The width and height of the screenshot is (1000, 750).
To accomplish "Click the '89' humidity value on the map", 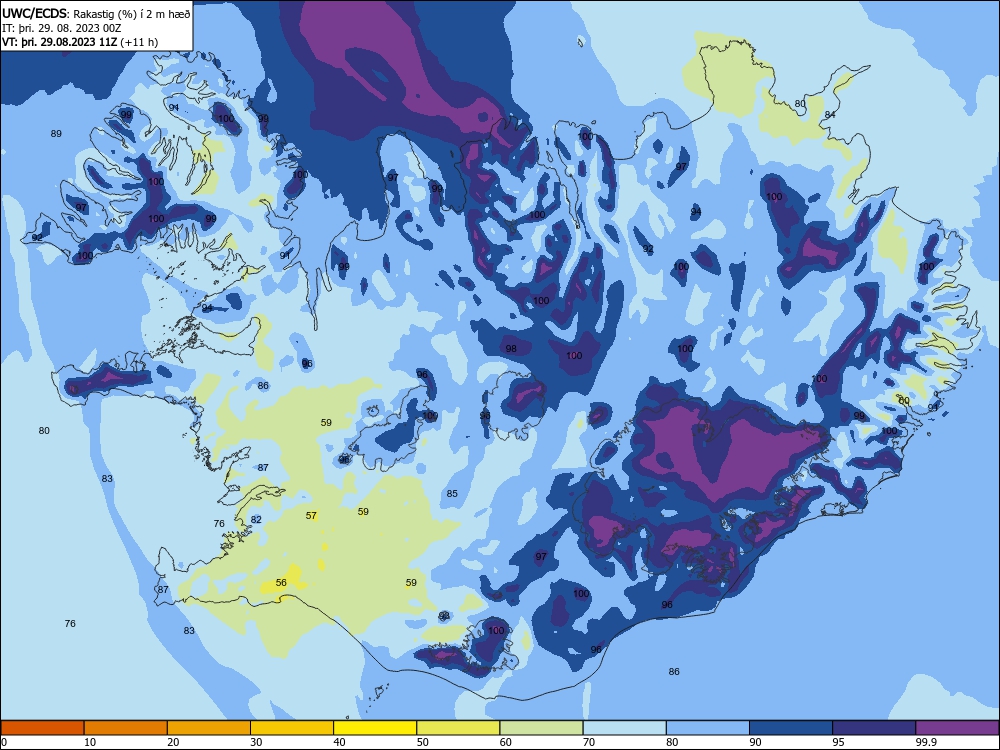I will [x=56, y=133].
